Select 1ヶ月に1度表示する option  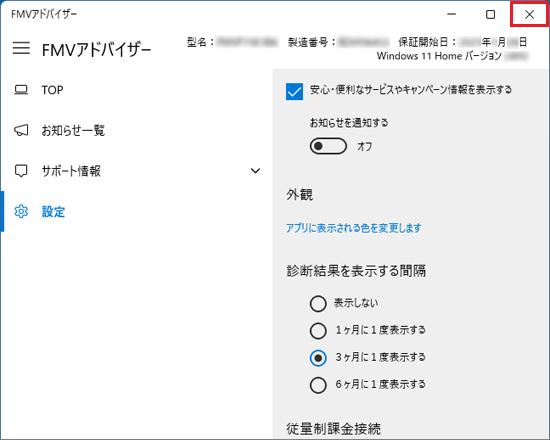[318, 331]
